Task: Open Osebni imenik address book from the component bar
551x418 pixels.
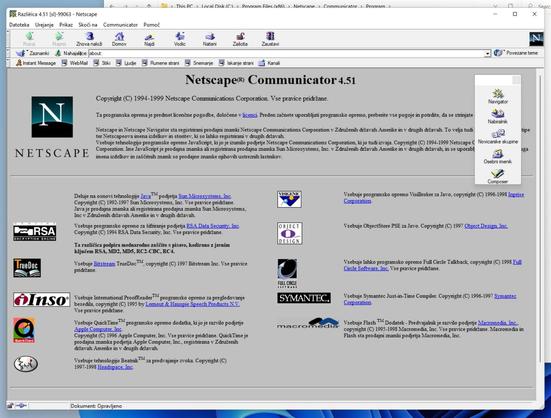Action: (x=498, y=157)
